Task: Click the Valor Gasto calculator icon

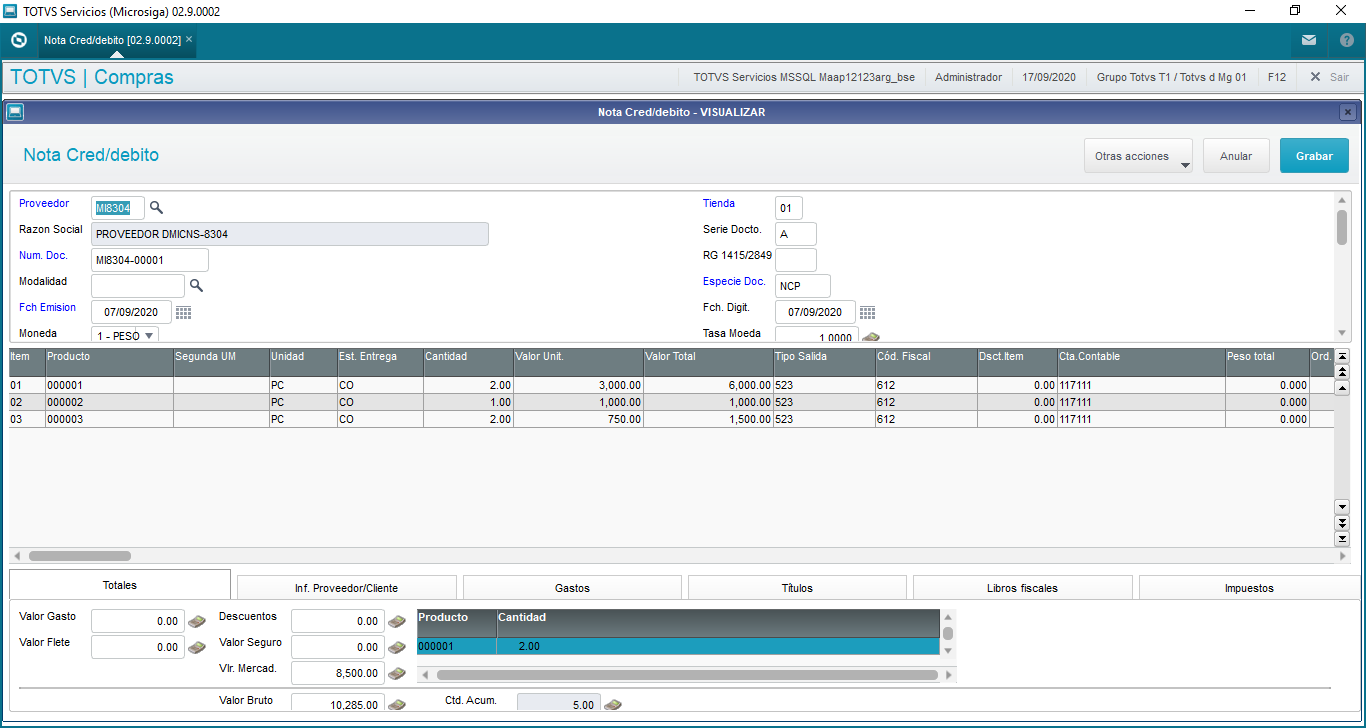Action: [x=197, y=621]
